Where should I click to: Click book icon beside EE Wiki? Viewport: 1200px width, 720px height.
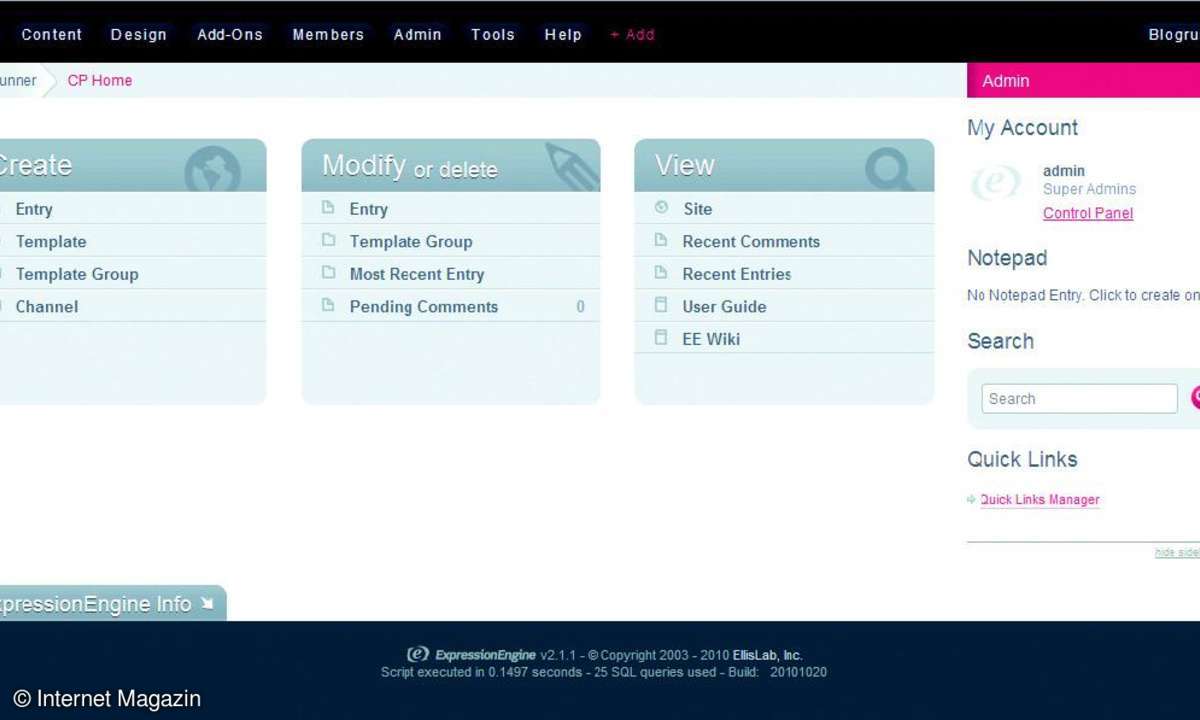(661, 337)
